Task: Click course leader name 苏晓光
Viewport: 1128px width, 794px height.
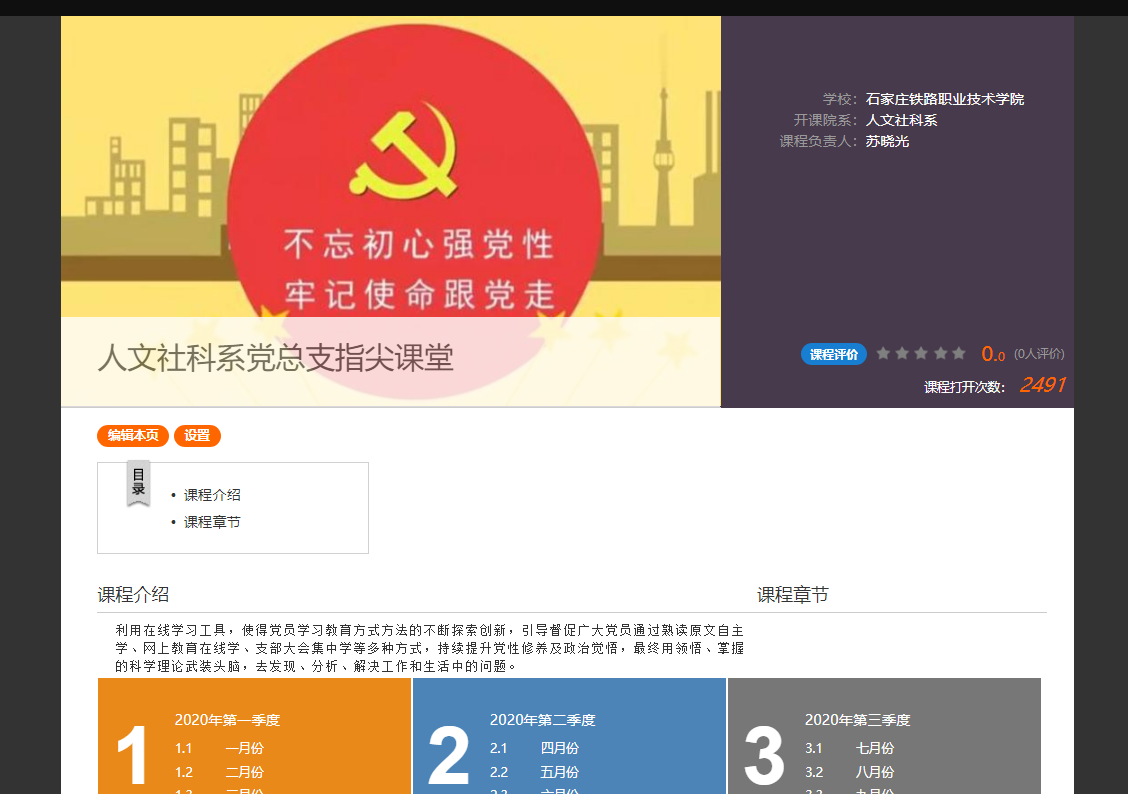Action: 887,142
